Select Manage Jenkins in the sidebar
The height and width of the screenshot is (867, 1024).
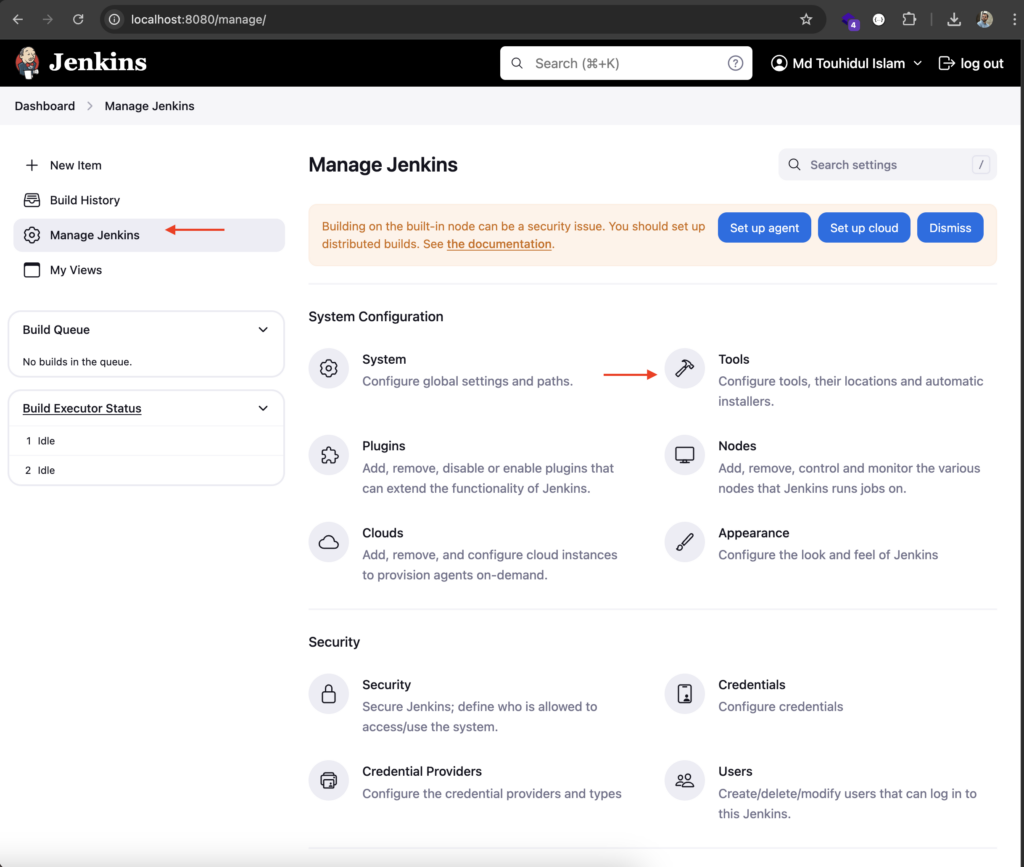pyautogui.click(x=149, y=235)
